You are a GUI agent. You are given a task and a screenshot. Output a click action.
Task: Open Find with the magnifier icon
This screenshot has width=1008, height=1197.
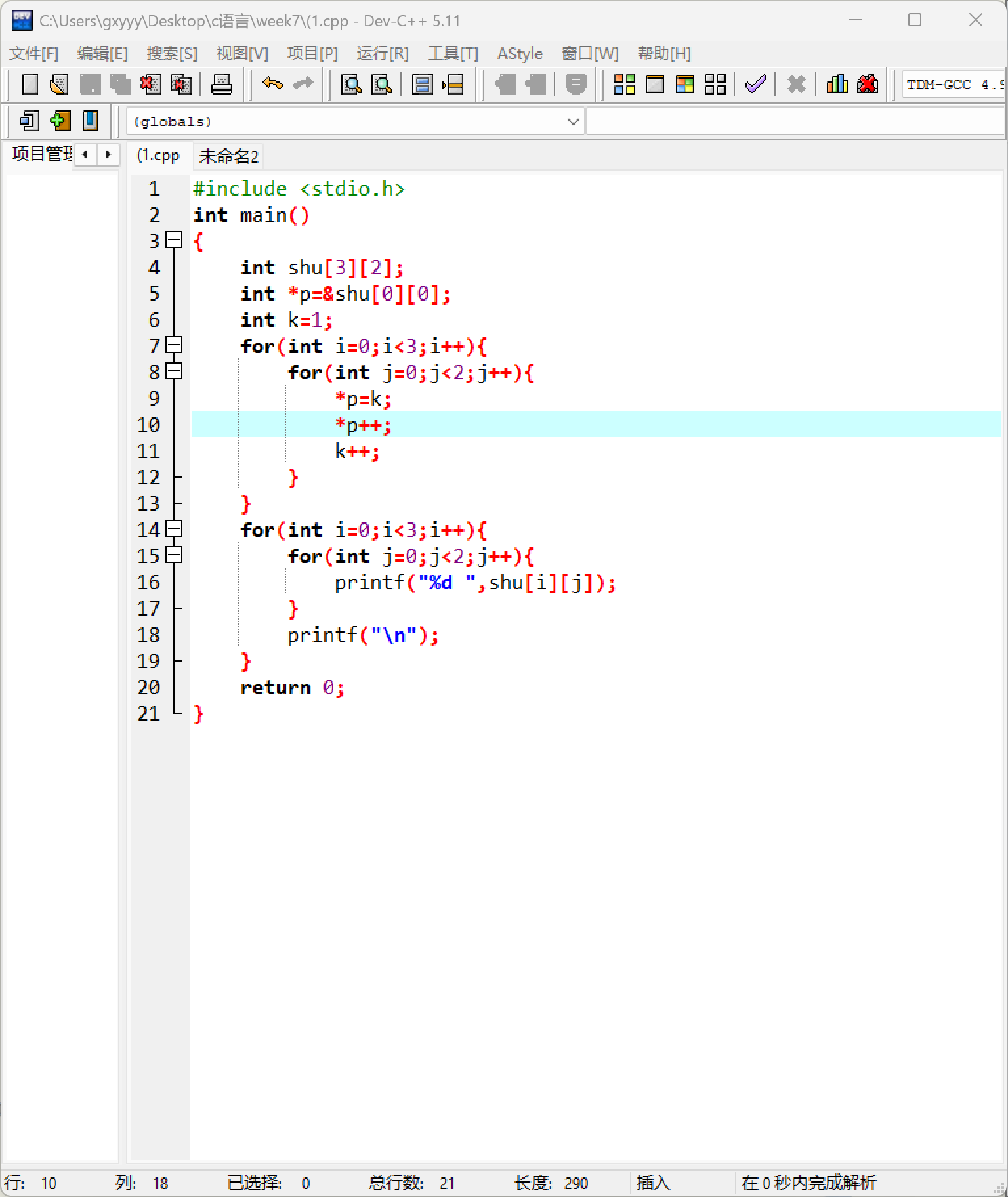tap(352, 84)
